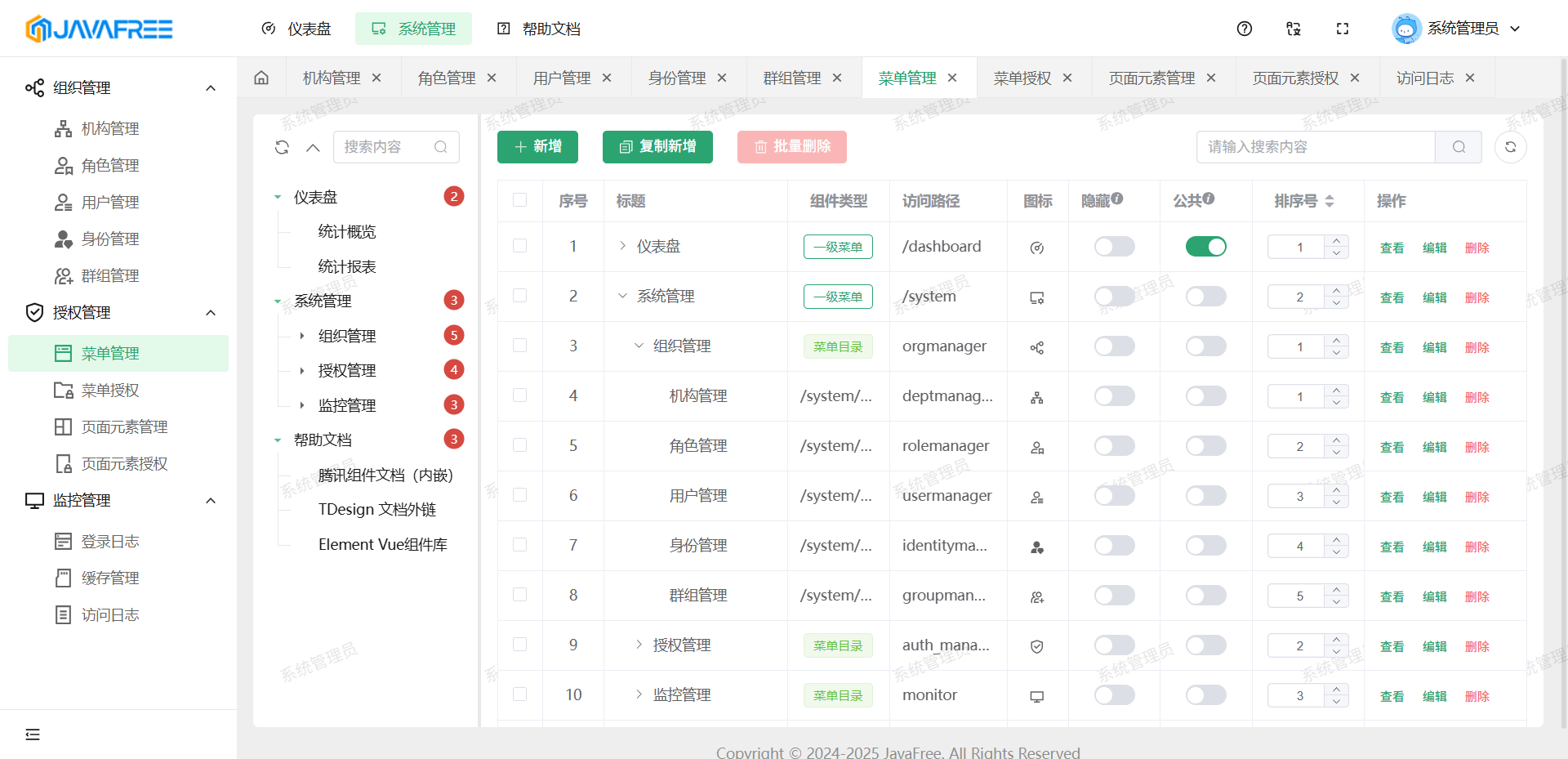Switch to the 页面元素管理 tab
Screen dimensions: 1568x759
click(1151, 78)
